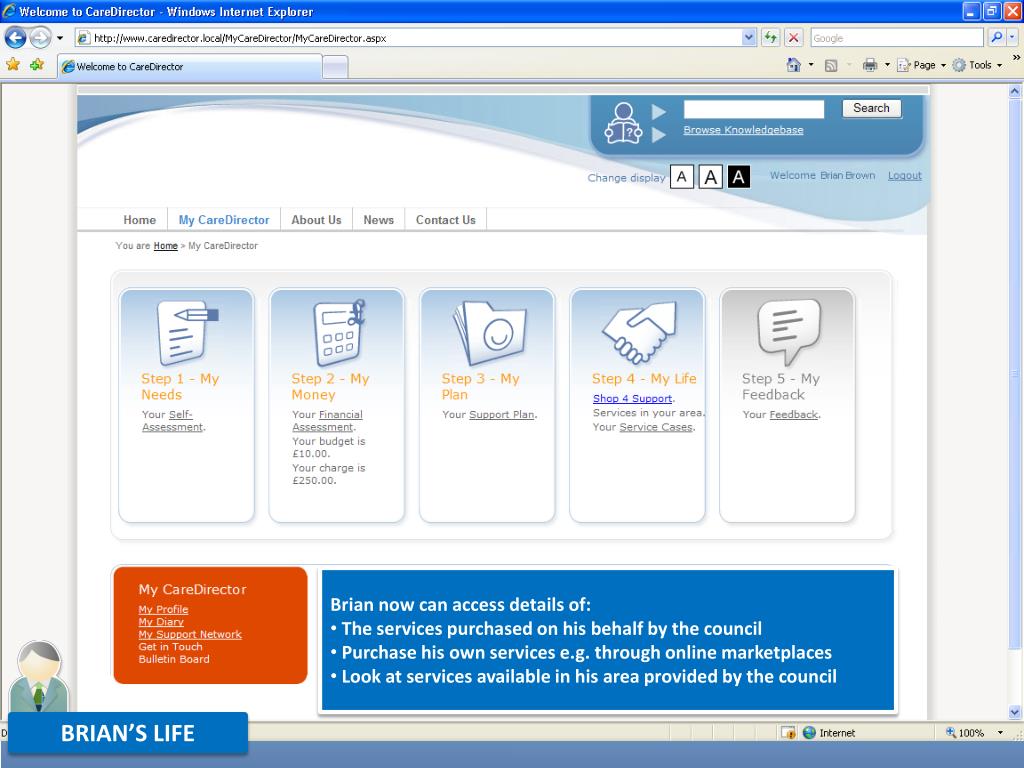Image resolution: width=1024 pixels, height=768 pixels.
Task: Click the security lock status bar icon
Action: click(x=788, y=733)
